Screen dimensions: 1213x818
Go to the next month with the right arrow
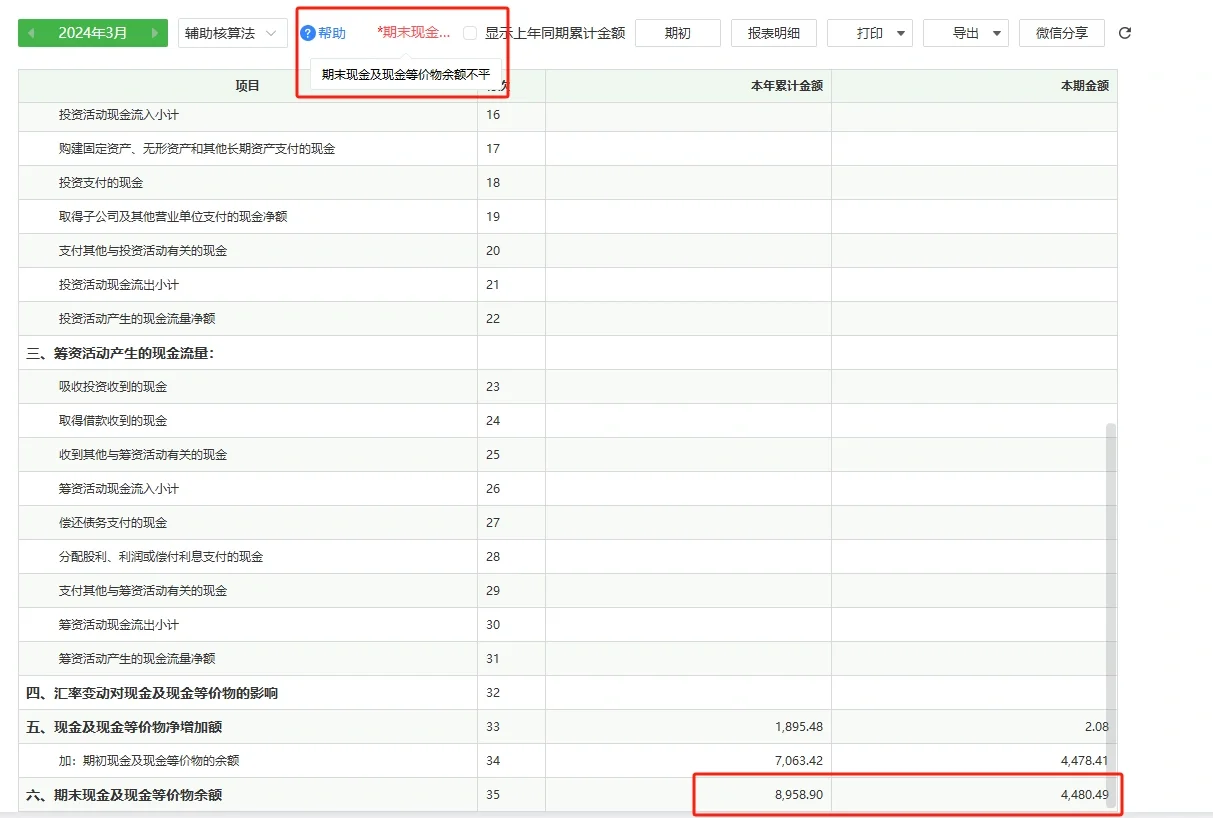(156, 32)
